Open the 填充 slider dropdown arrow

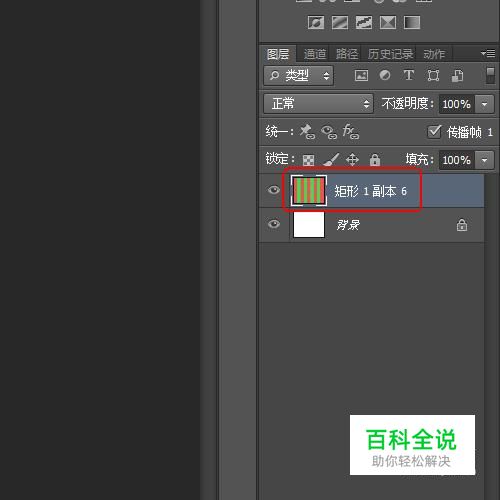(x=484, y=160)
